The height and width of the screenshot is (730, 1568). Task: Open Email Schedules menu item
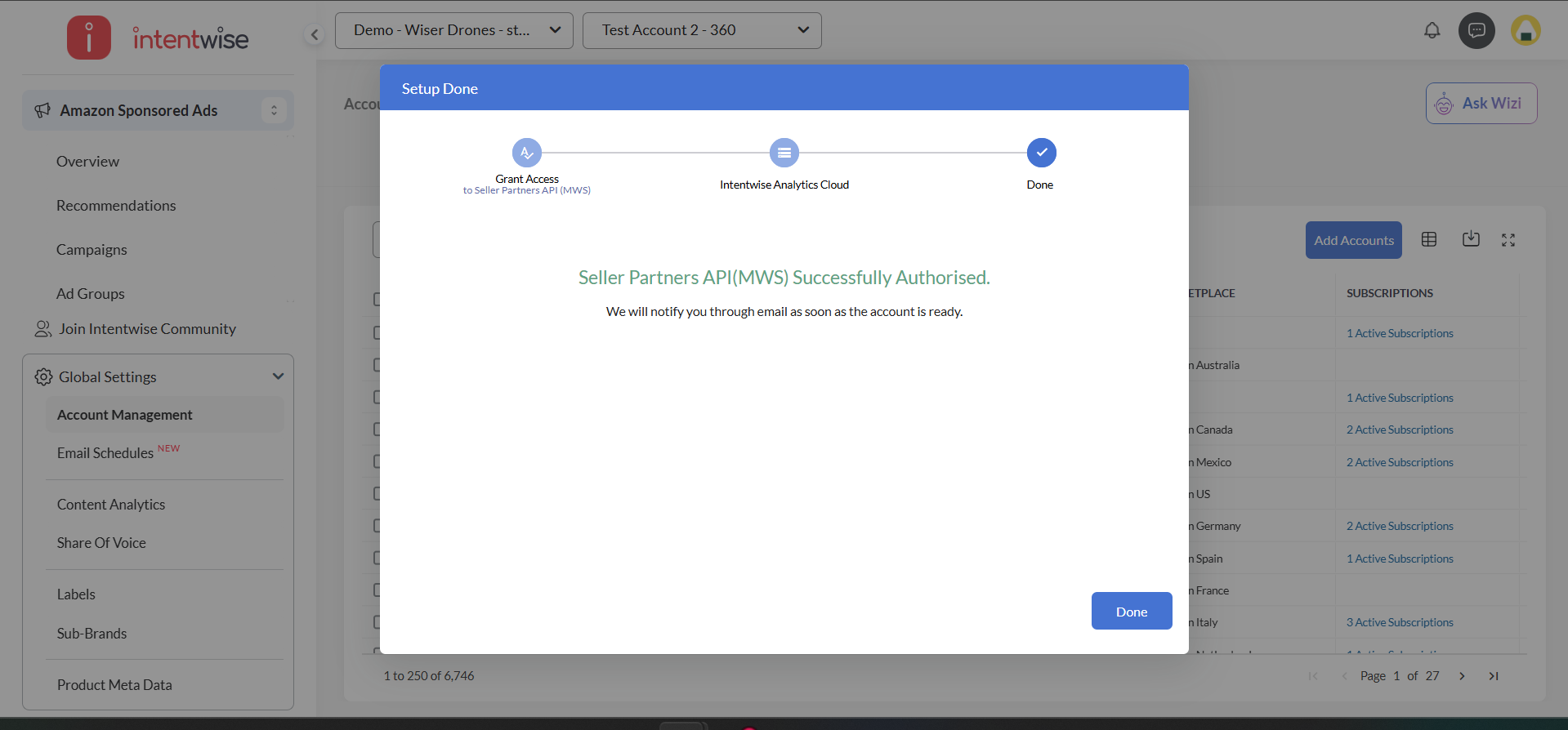pyautogui.click(x=105, y=453)
